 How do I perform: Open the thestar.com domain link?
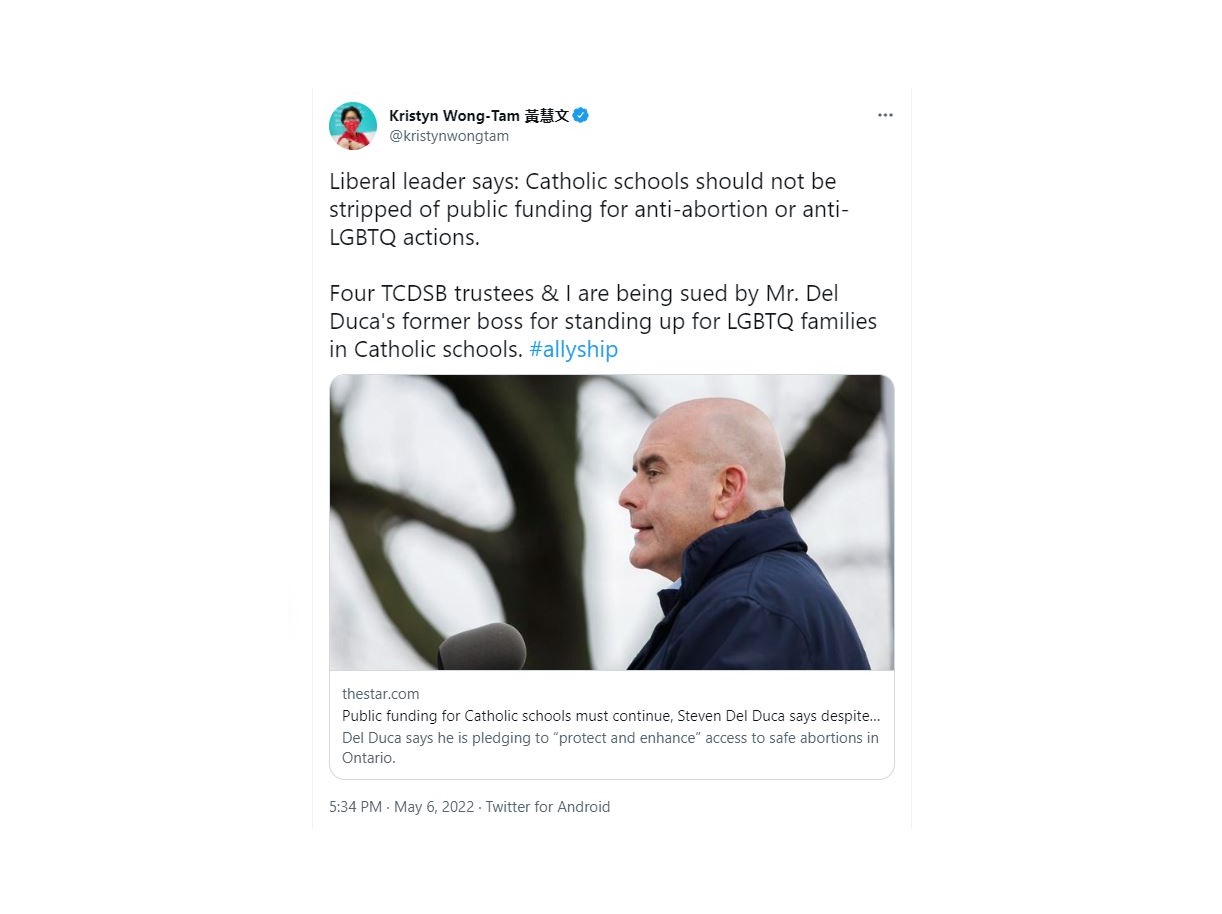(x=381, y=694)
